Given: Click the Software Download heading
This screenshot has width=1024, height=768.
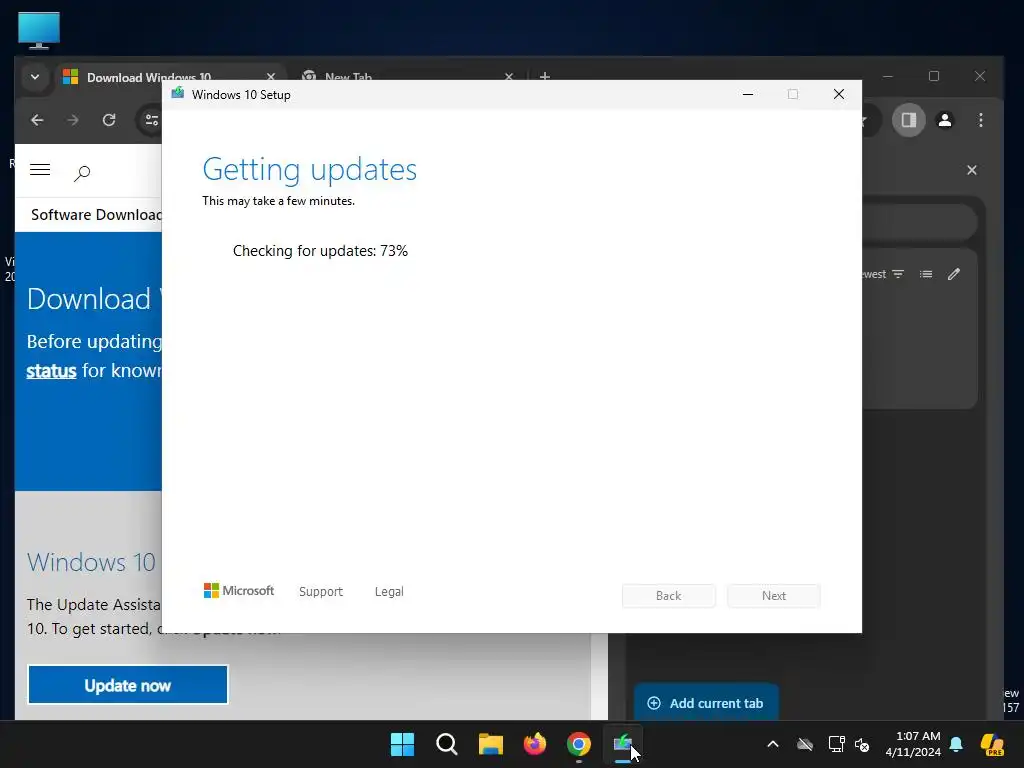Looking at the screenshot, I should pos(96,215).
